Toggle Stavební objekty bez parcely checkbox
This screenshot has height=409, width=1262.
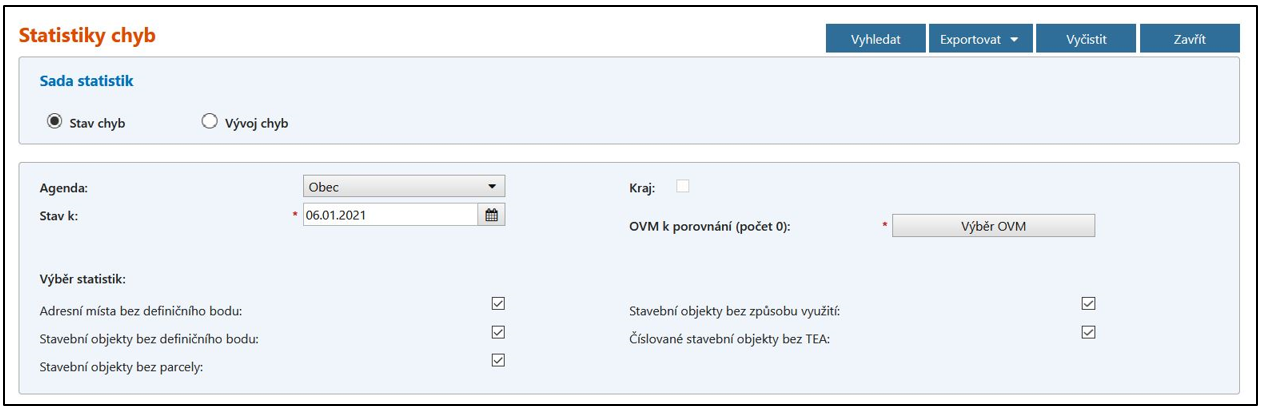click(498, 360)
